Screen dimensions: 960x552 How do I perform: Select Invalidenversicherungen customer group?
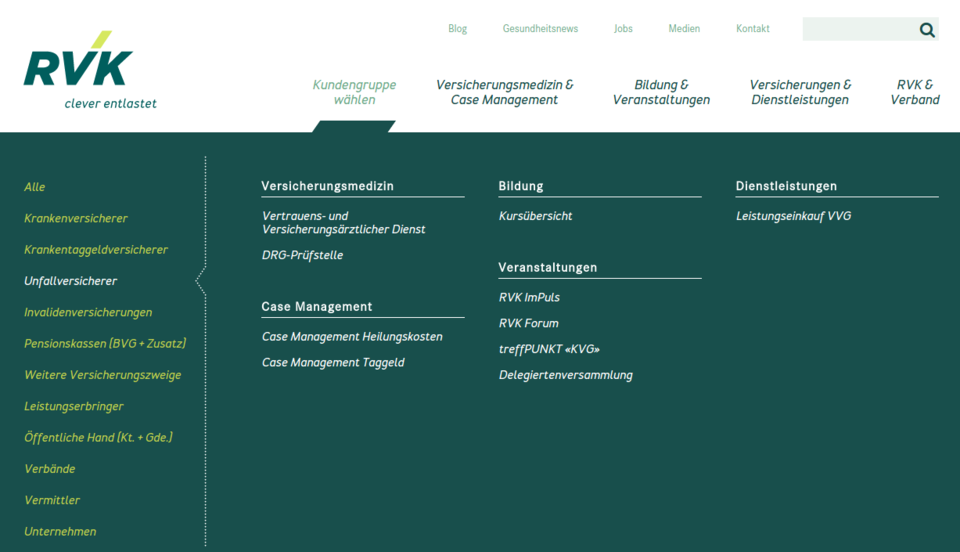point(88,312)
